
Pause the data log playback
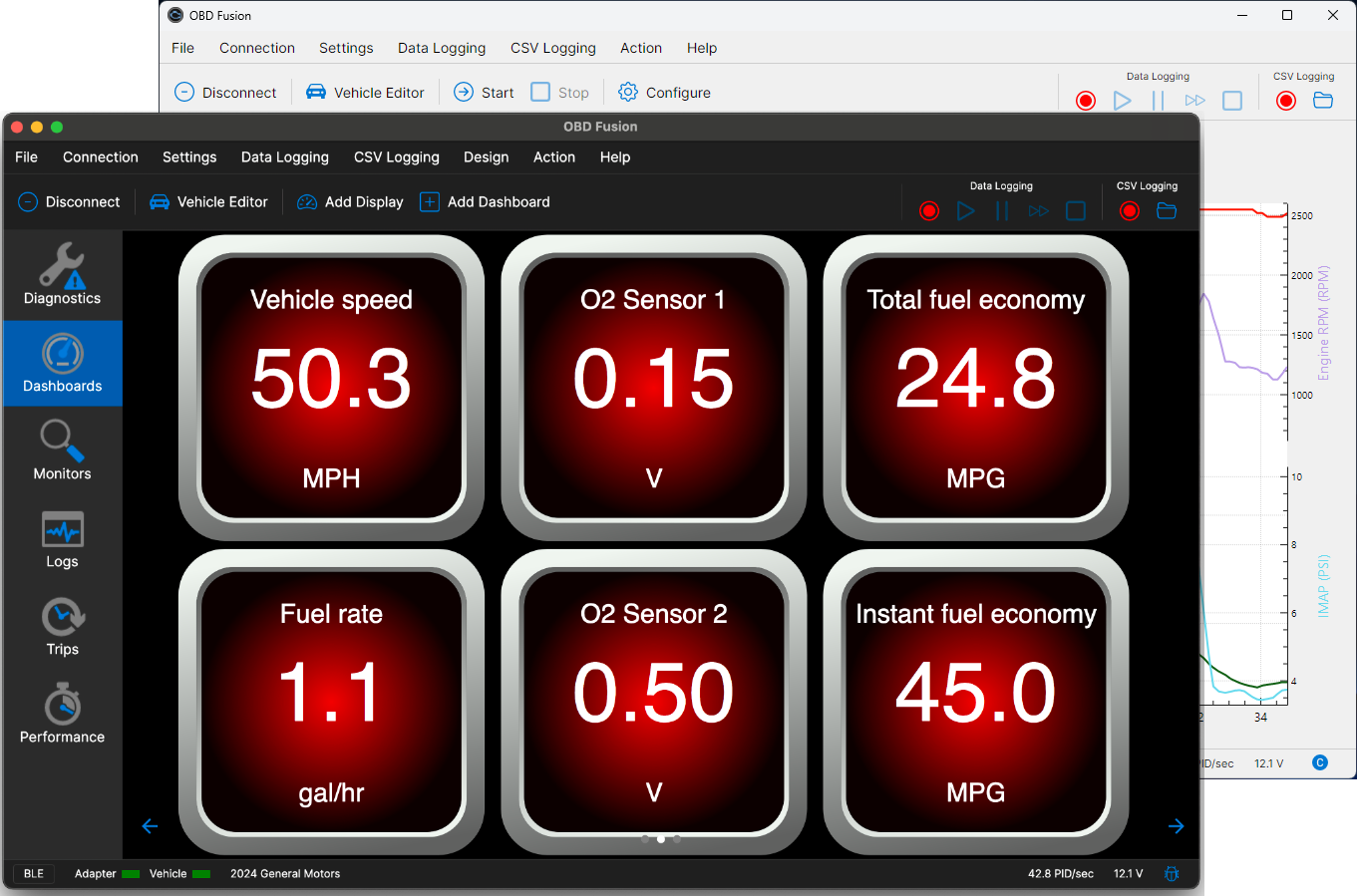1001,210
